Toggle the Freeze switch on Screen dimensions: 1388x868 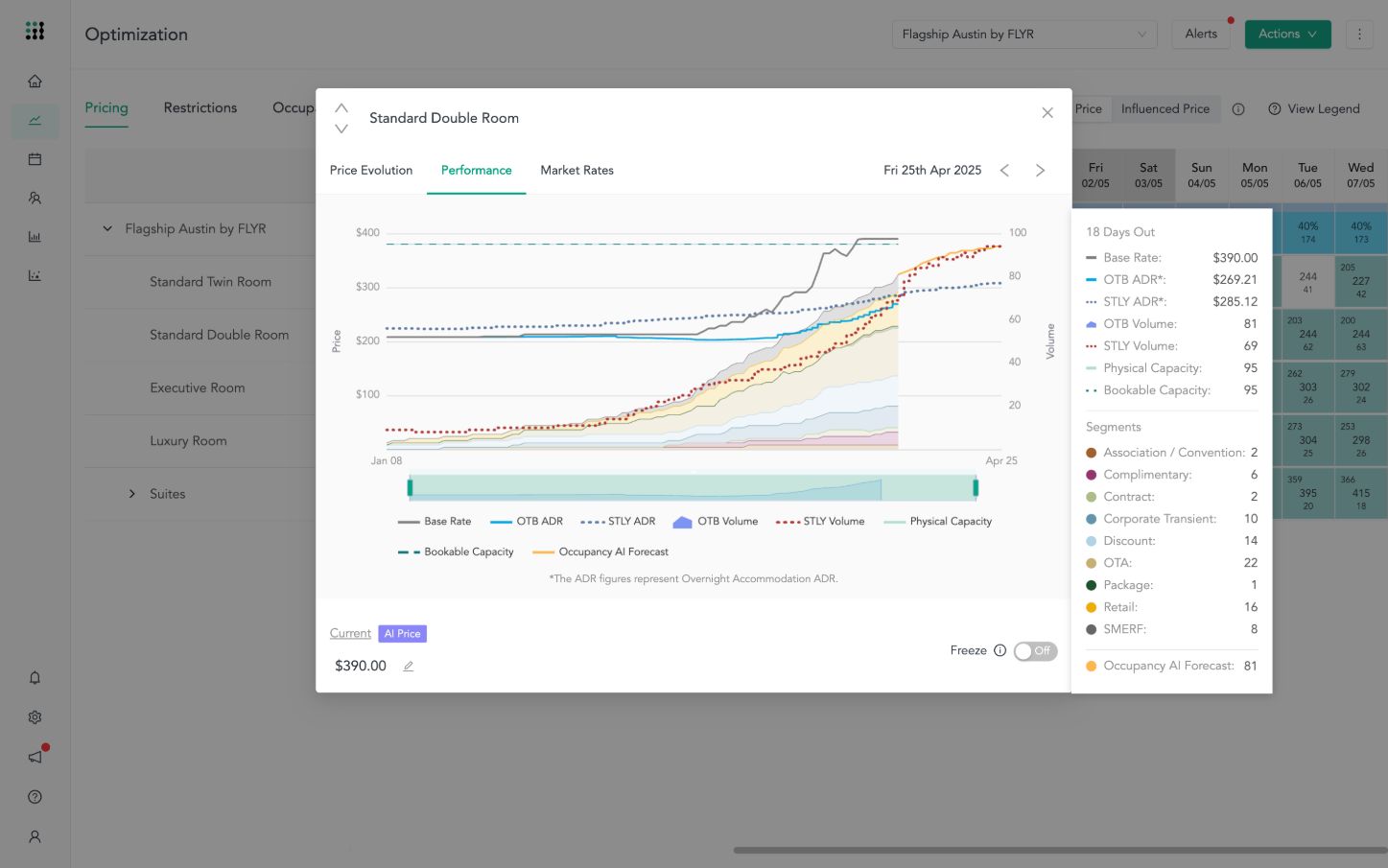point(1035,651)
